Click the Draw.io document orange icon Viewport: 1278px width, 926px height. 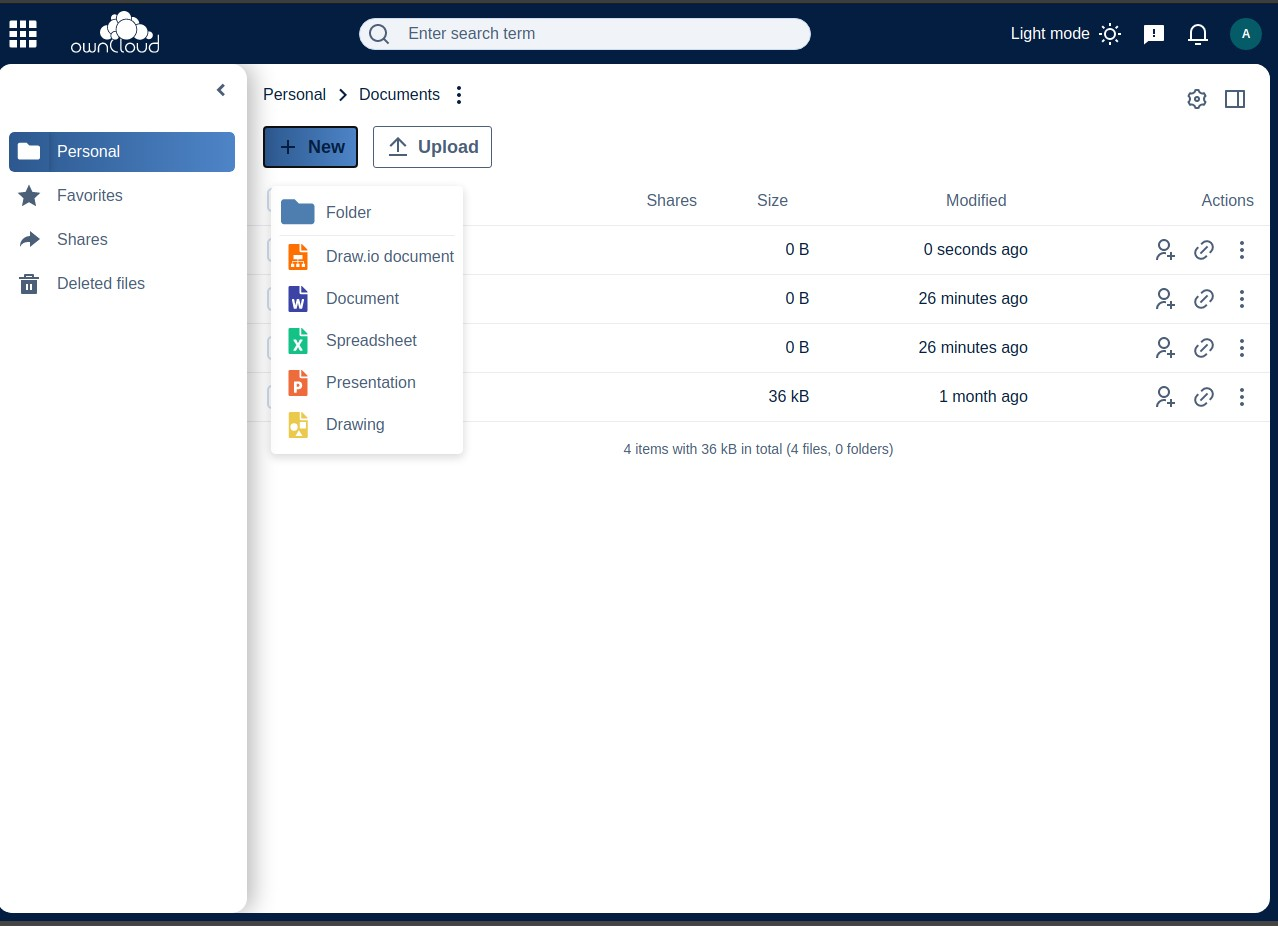298,257
